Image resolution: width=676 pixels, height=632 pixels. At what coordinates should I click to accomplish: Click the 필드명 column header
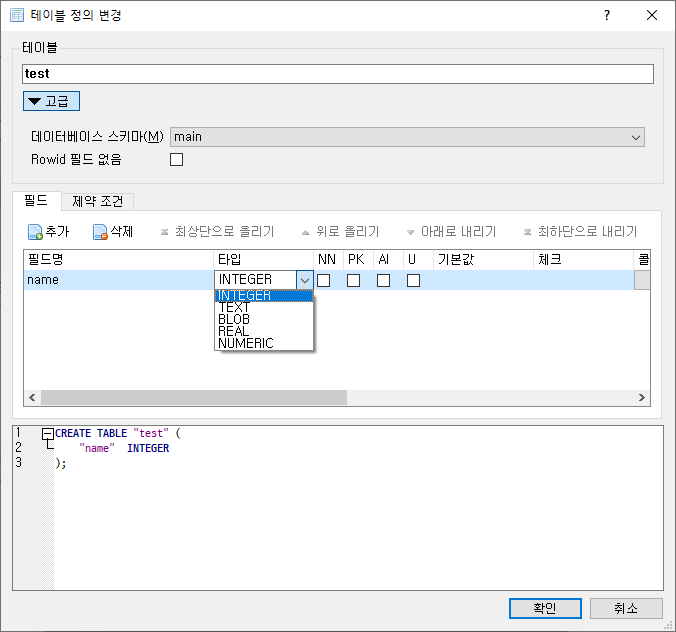pos(119,260)
